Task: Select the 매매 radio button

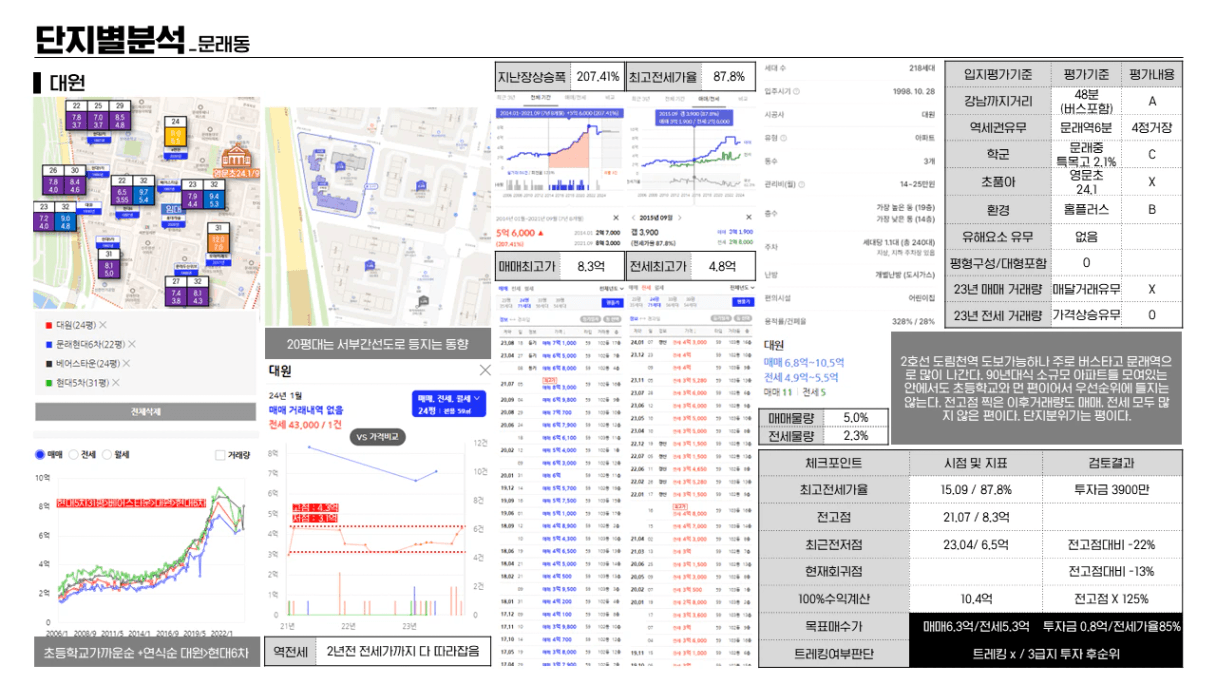Action: (x=40, y=454)
